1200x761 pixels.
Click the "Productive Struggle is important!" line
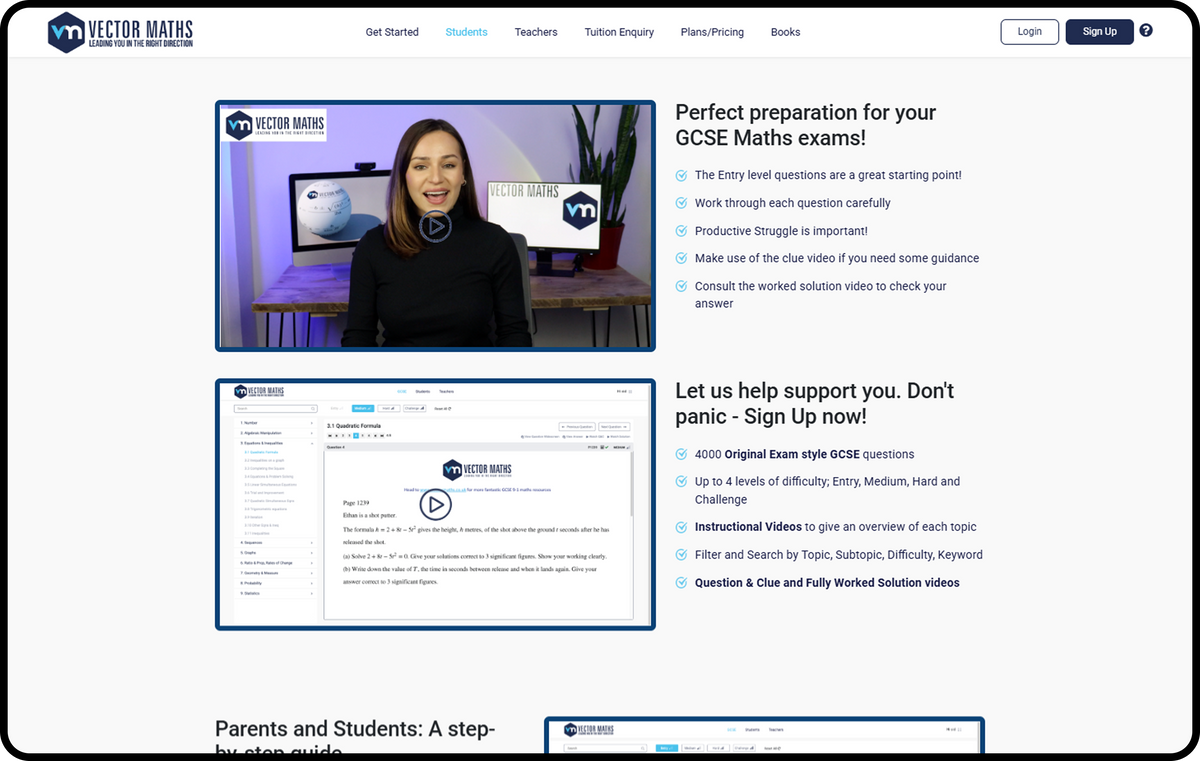(x=781, y=231)
